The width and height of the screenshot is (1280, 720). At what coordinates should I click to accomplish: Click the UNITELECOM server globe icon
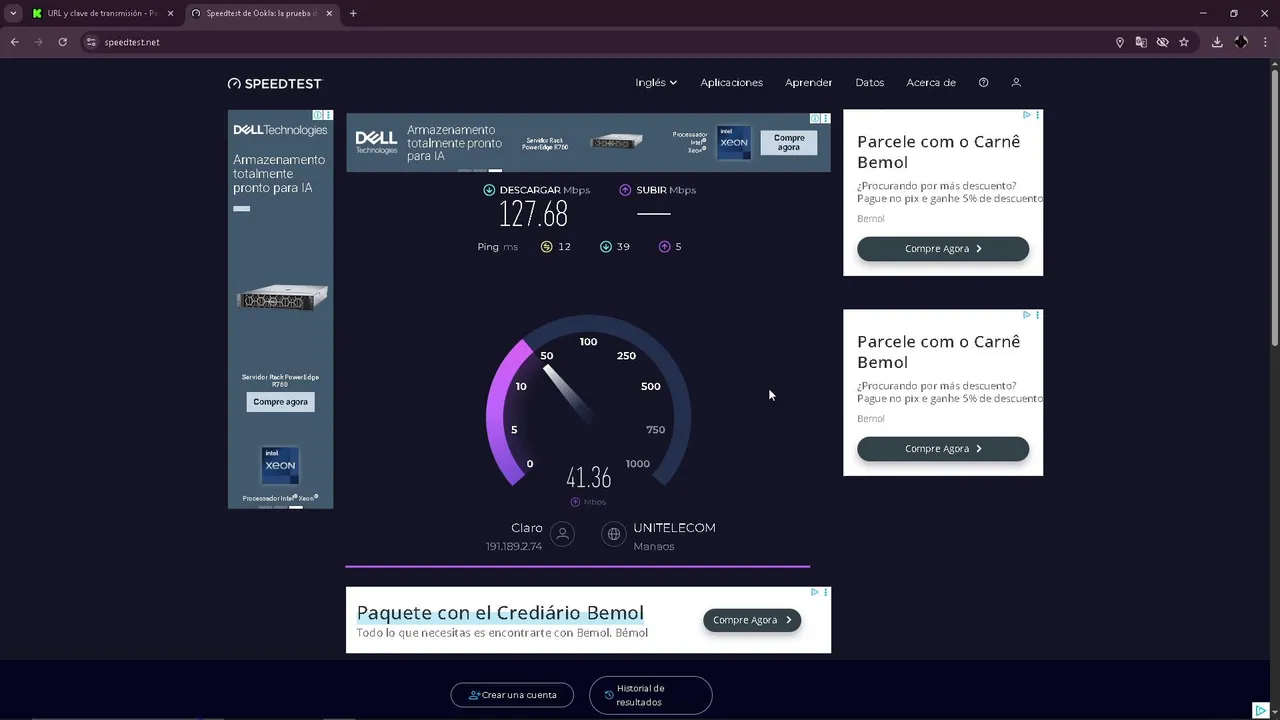pyautogui.click(x=614, y=534)
